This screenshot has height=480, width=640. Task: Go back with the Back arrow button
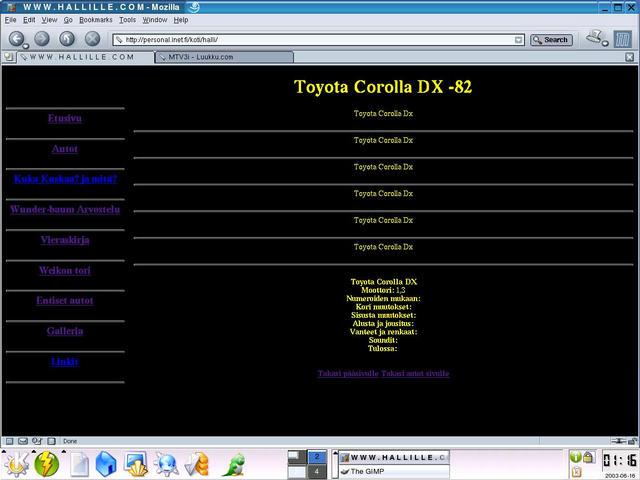tap(16, 39)
